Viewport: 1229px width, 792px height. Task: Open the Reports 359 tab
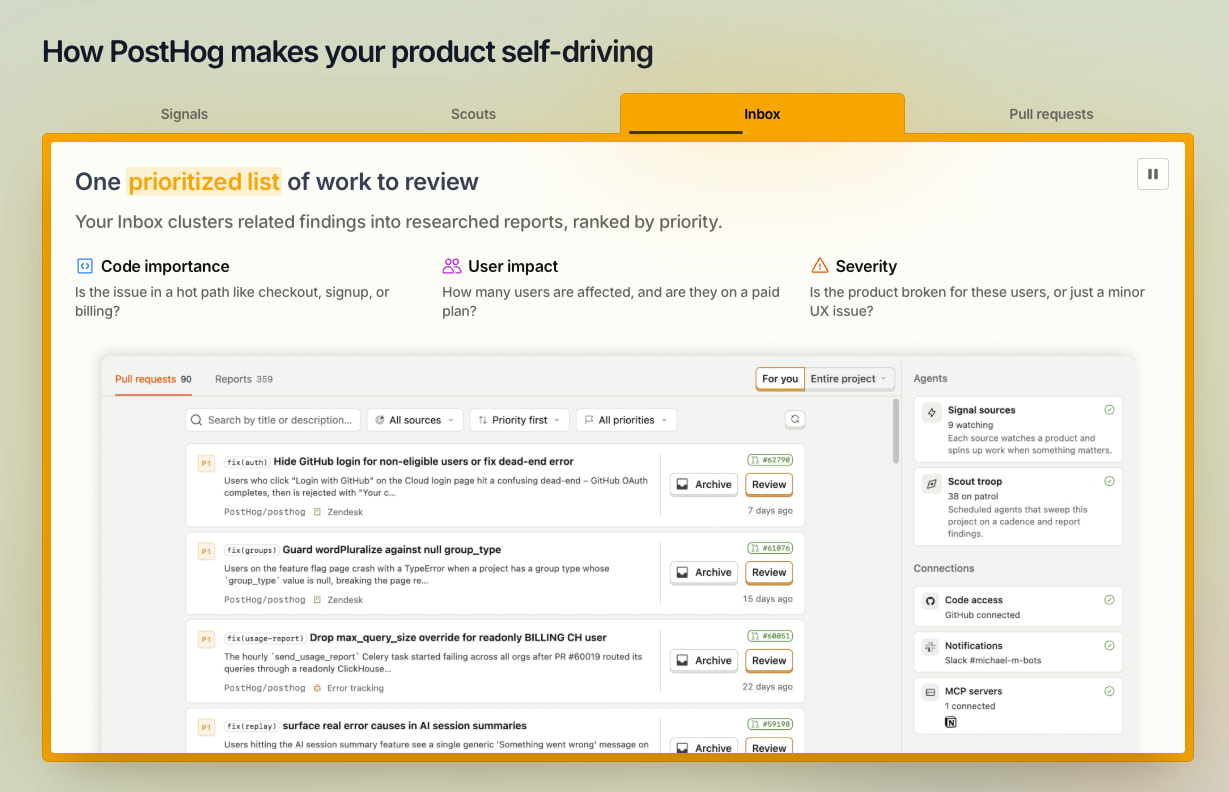pos(244,379)
